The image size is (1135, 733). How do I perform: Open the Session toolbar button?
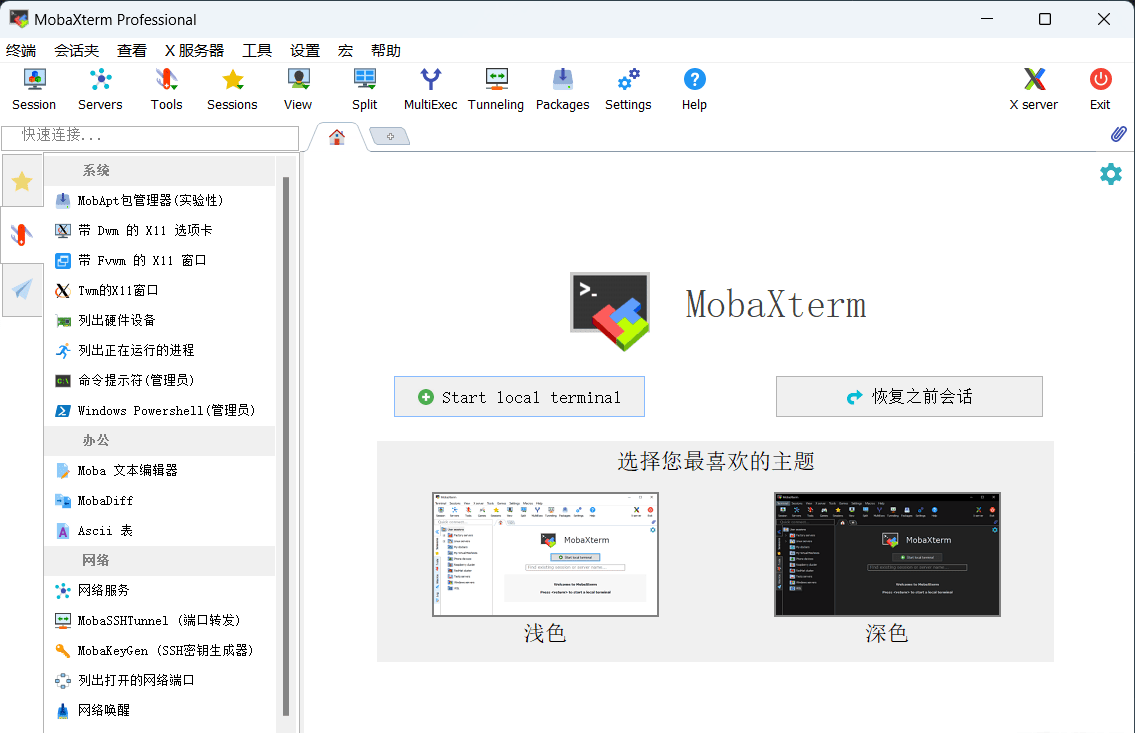click(34, 90)
